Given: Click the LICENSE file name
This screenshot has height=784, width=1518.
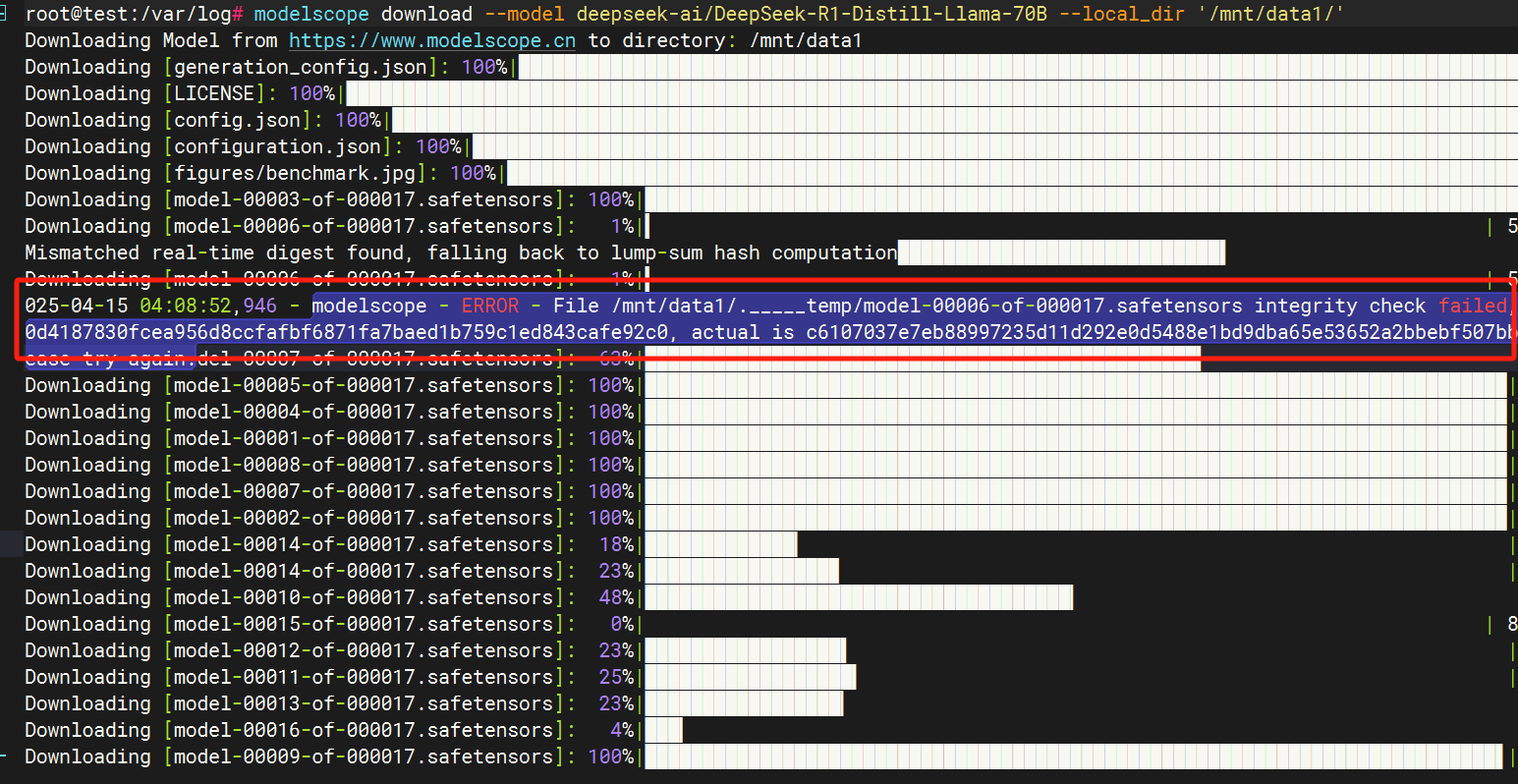Looking at the screenshot, I should (x=214, y=93).
